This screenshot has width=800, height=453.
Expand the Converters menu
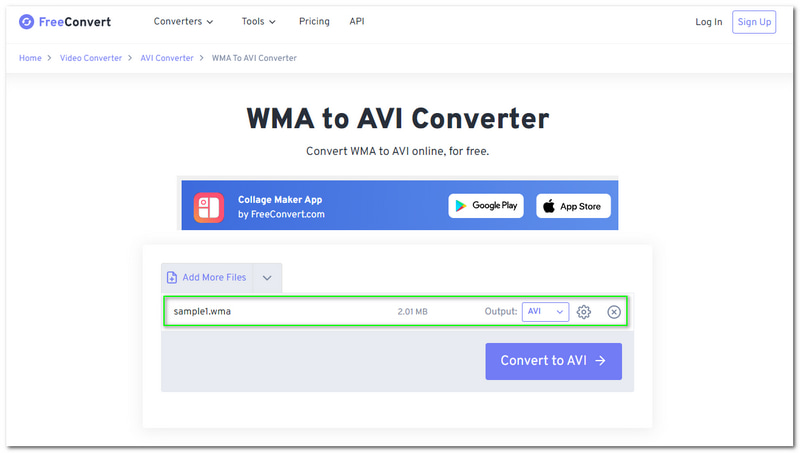[x=183, y=21]
